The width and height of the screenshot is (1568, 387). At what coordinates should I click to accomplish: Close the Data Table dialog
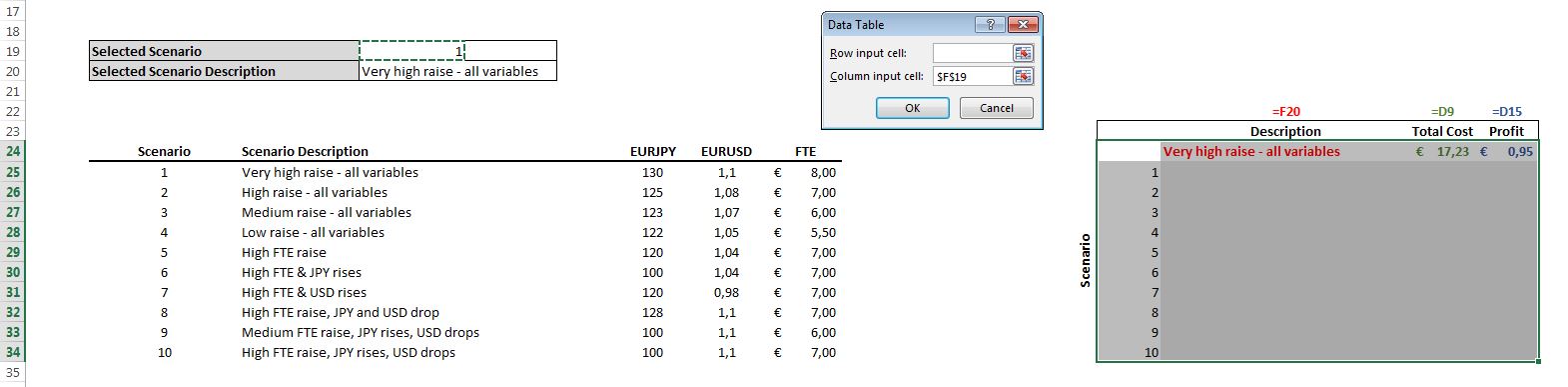click(x=1022, y=25)
